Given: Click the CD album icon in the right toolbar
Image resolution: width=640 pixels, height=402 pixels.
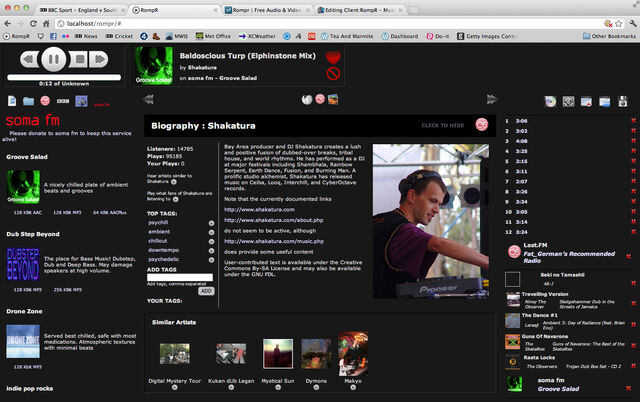Looking at the screenshot, I should 550,101.
